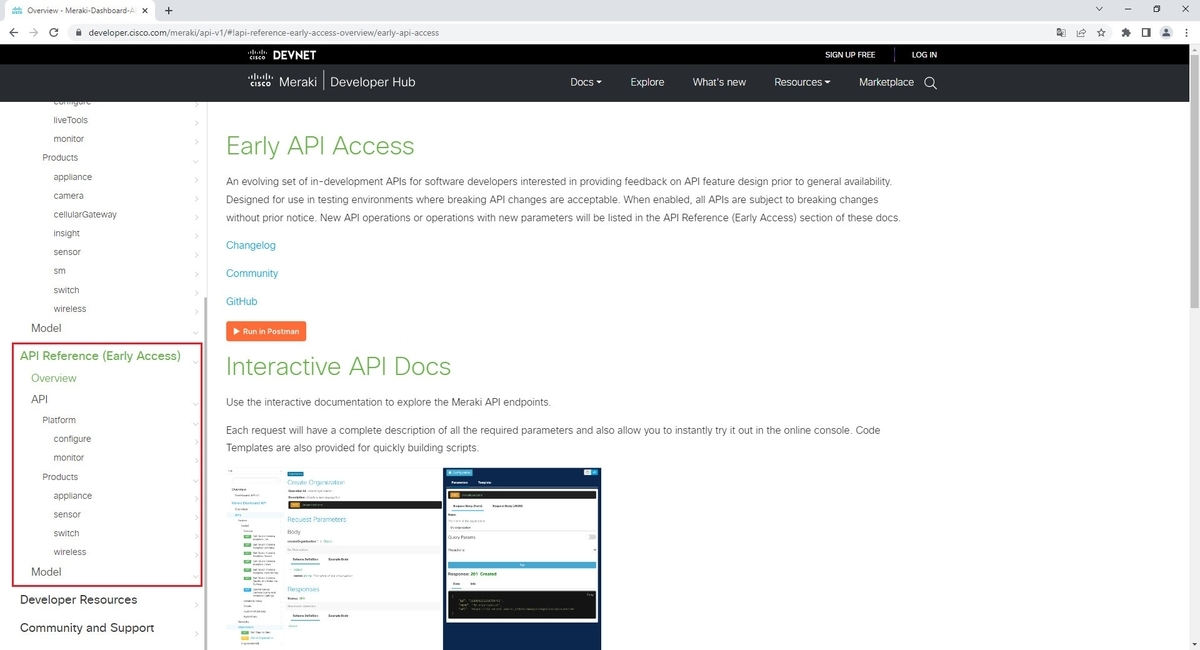Reload the current page
The image size is (1200, 650).
pyautogui.click(x=54, y=32)
